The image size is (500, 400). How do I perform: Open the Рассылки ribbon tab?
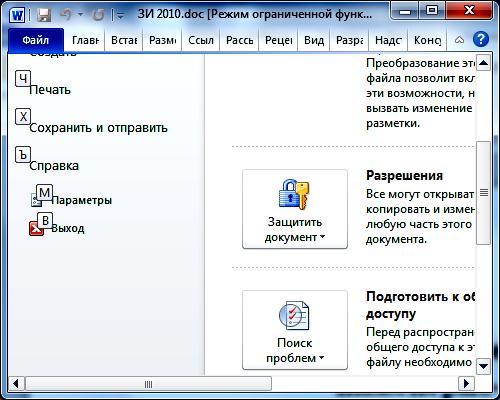[x=239, y=40]
